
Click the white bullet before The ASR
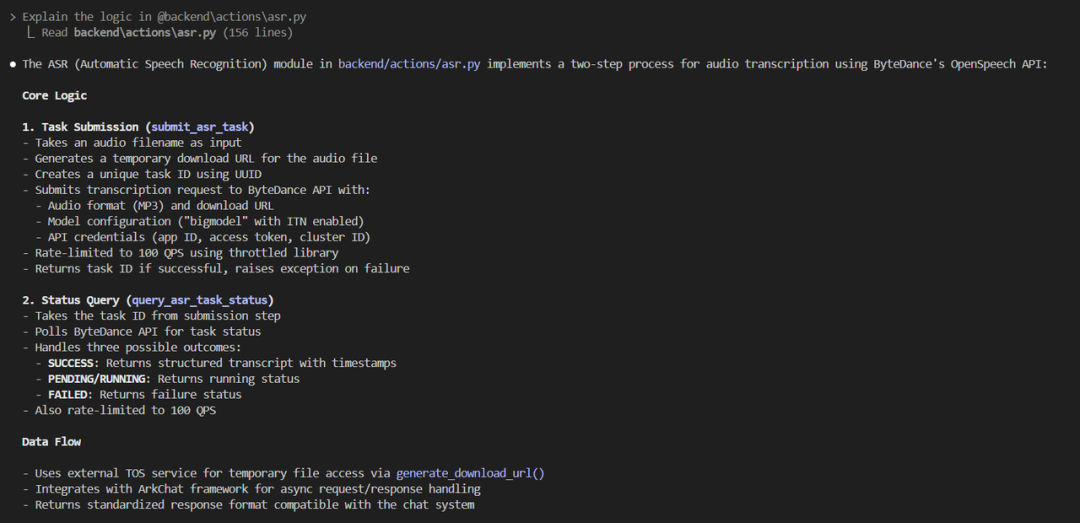pos(12,64)
